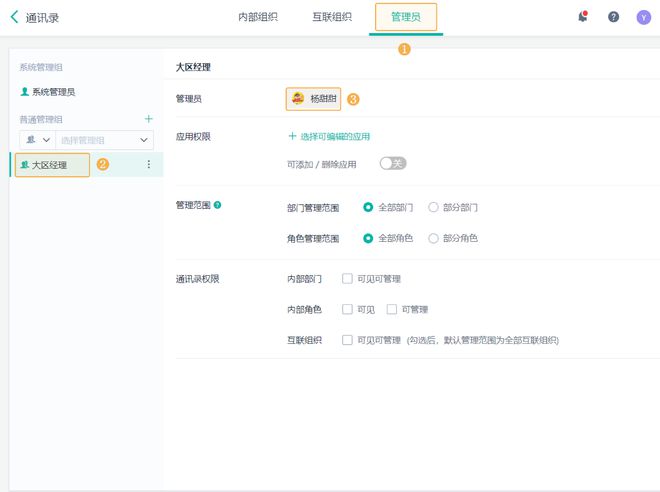The width and height of the screenshot is (660, 492).
Task: Check the 内部部门 可见可管理 checkbox
Action: click(347, 279)
